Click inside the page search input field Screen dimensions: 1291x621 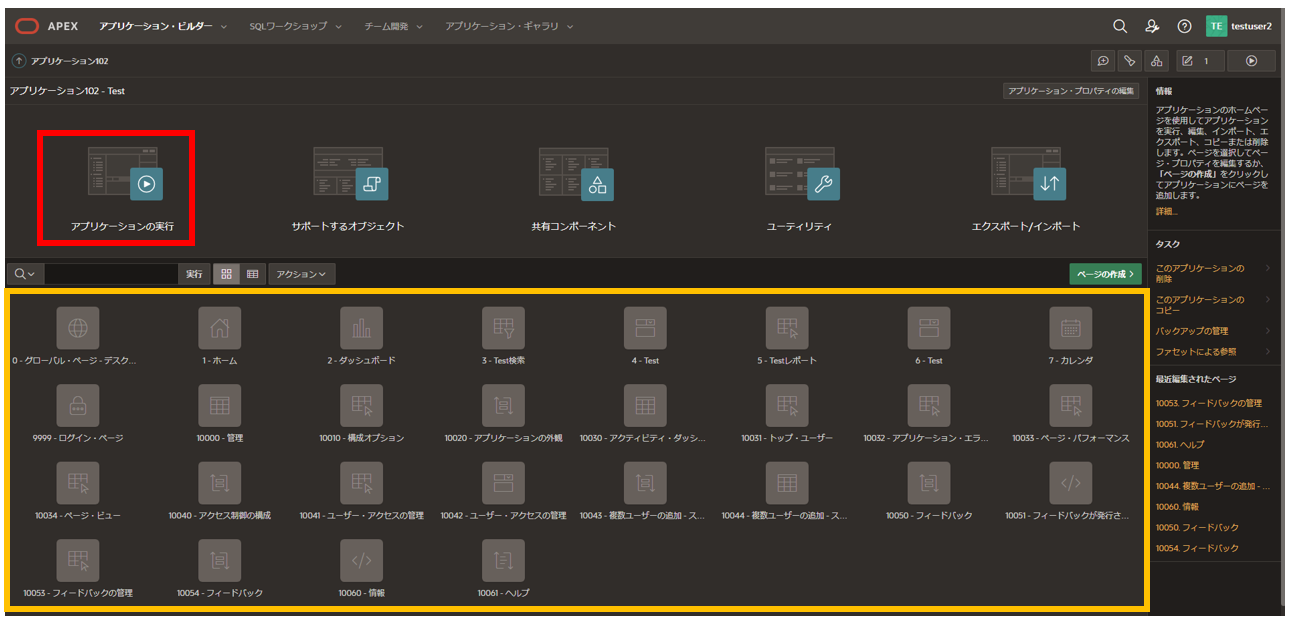110,273
